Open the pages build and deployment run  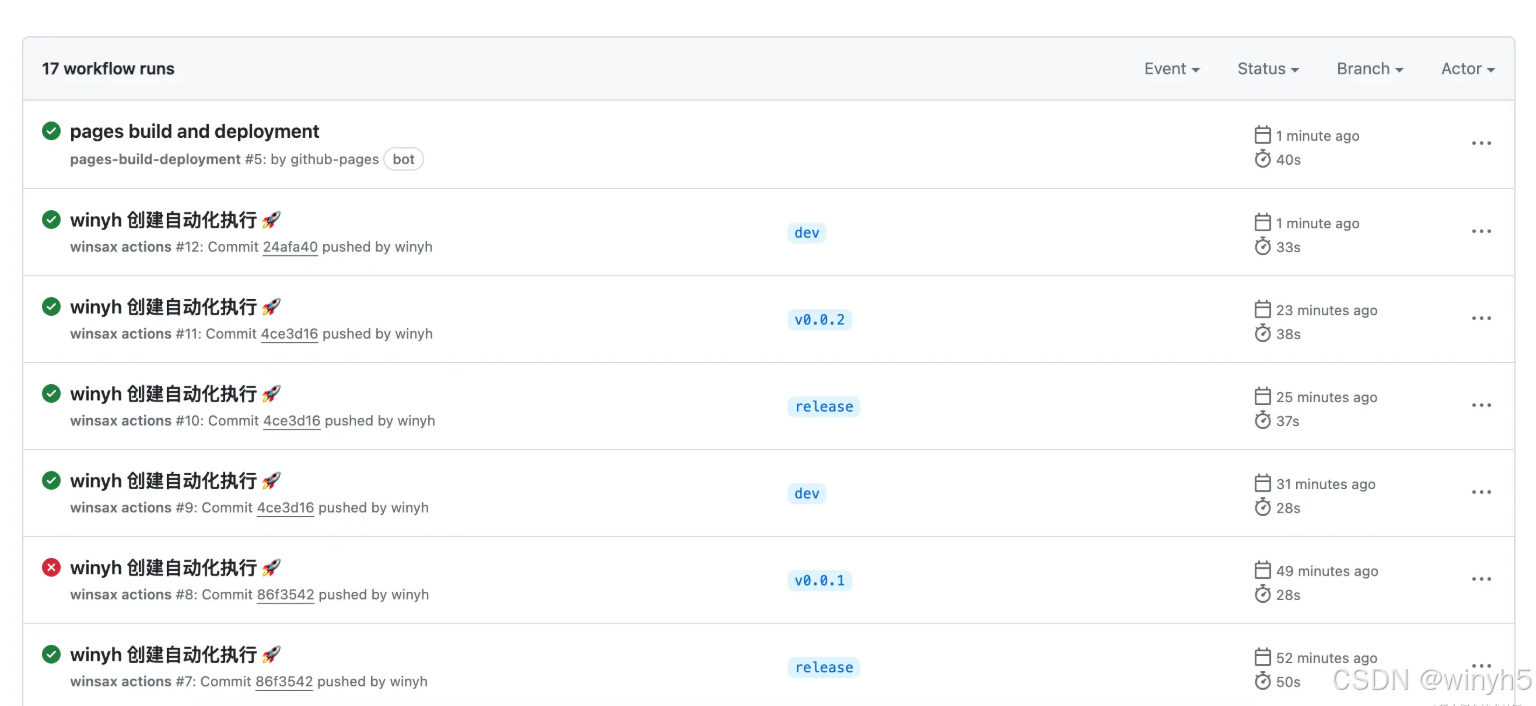coord(195,131)
